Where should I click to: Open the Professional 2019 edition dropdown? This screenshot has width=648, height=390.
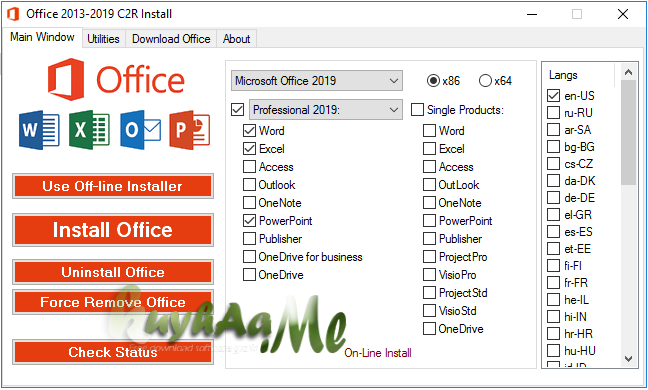(326, 109)
